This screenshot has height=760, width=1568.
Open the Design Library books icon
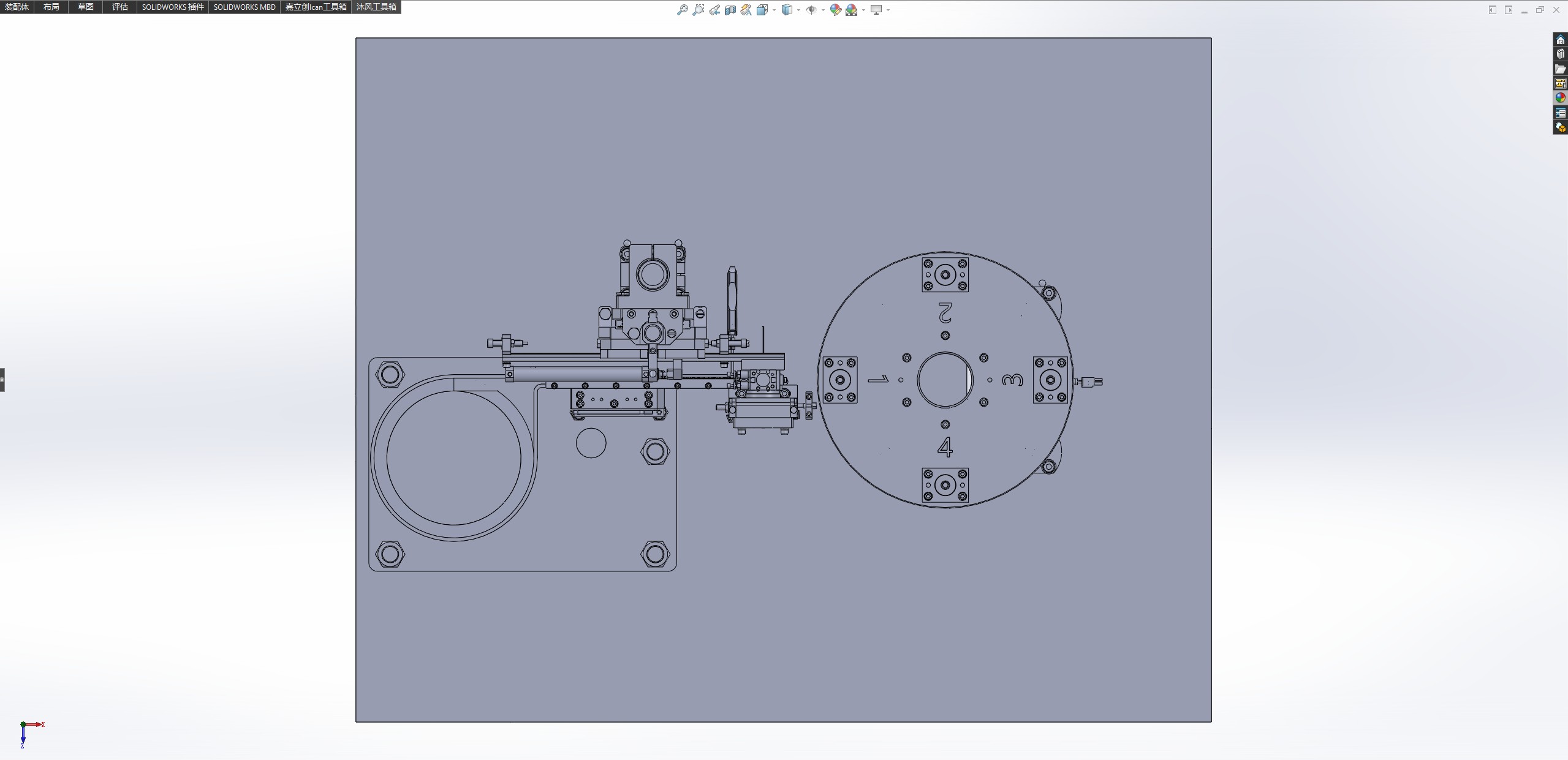[1561, 54]
